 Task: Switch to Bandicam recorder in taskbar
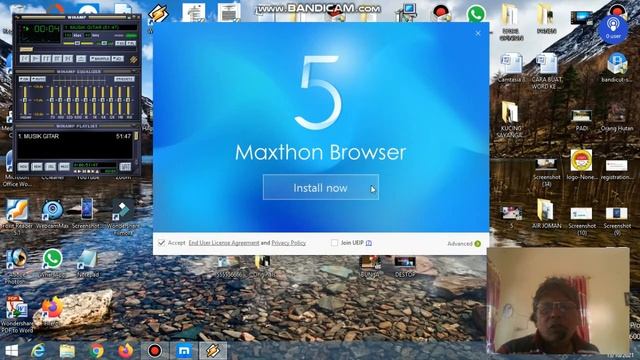155,351
